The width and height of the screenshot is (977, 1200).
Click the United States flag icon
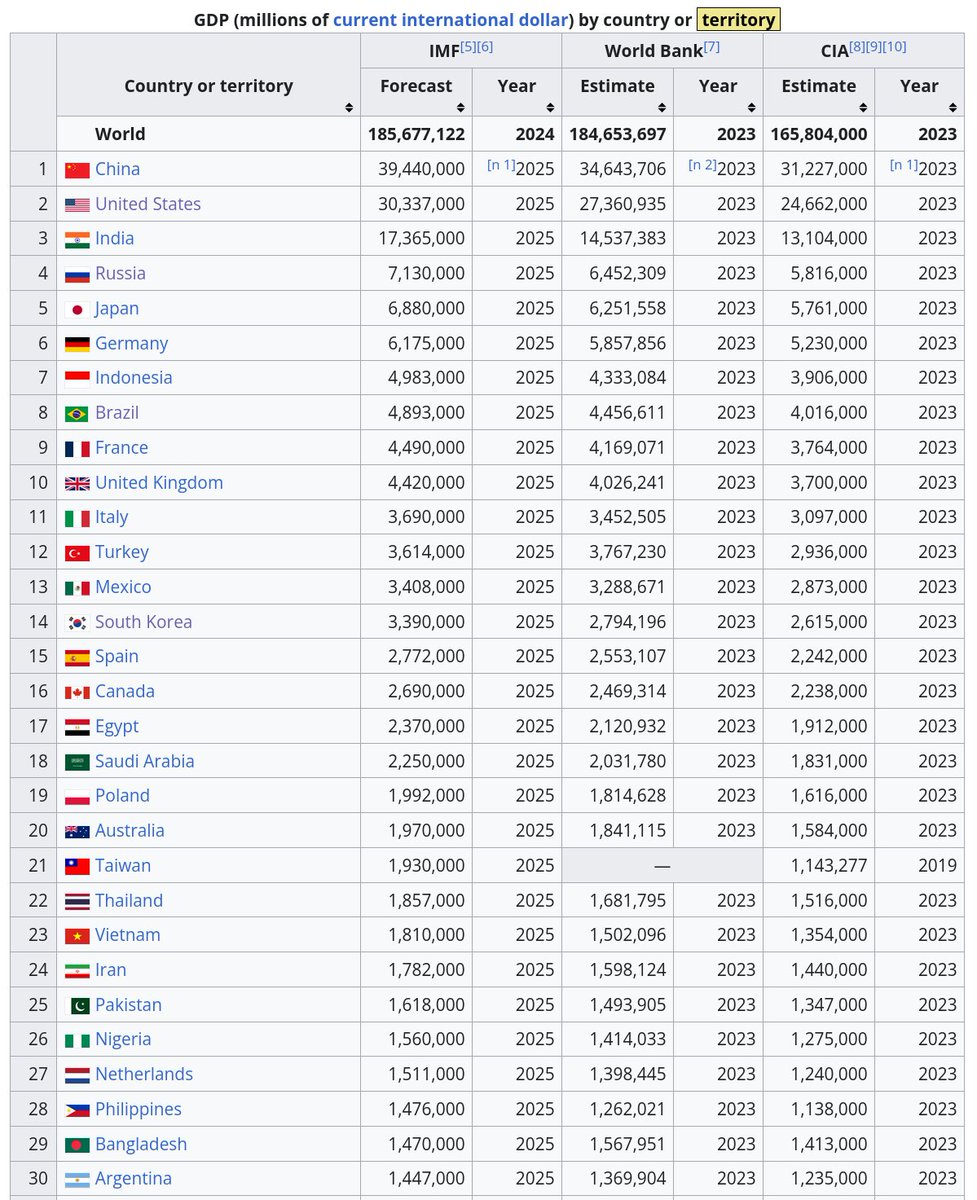(x=77, y=205)
